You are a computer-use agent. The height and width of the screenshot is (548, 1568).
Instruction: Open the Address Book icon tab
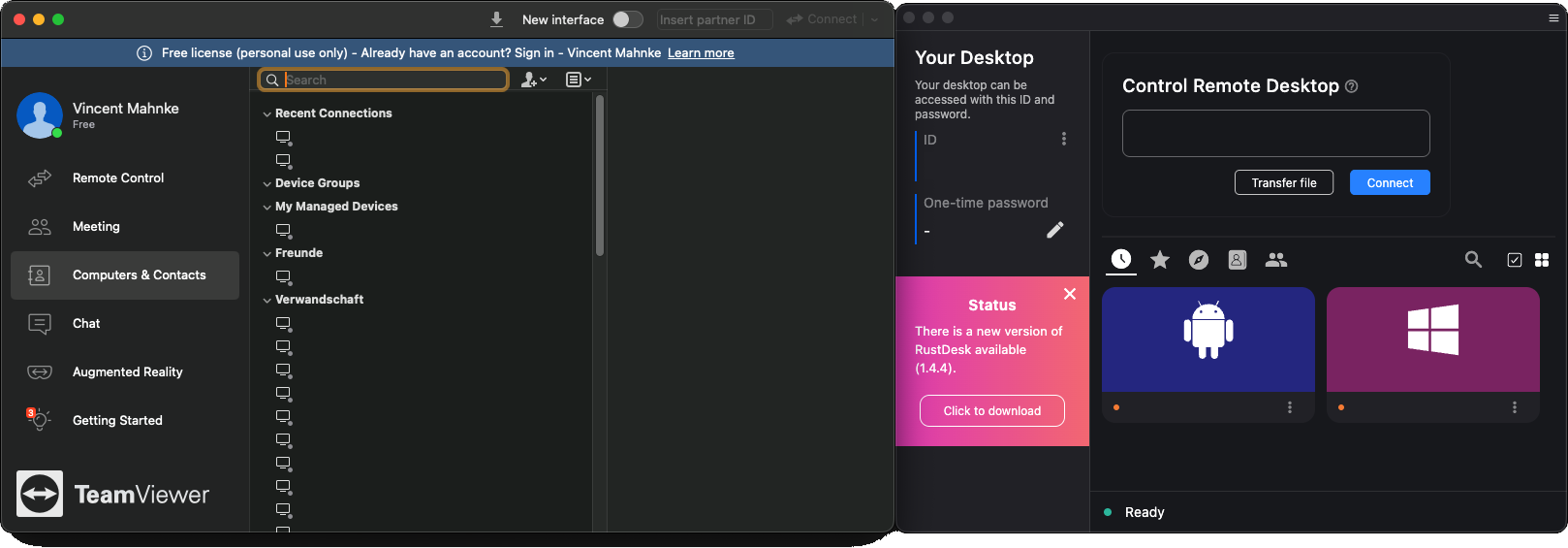pos(1238,260)
